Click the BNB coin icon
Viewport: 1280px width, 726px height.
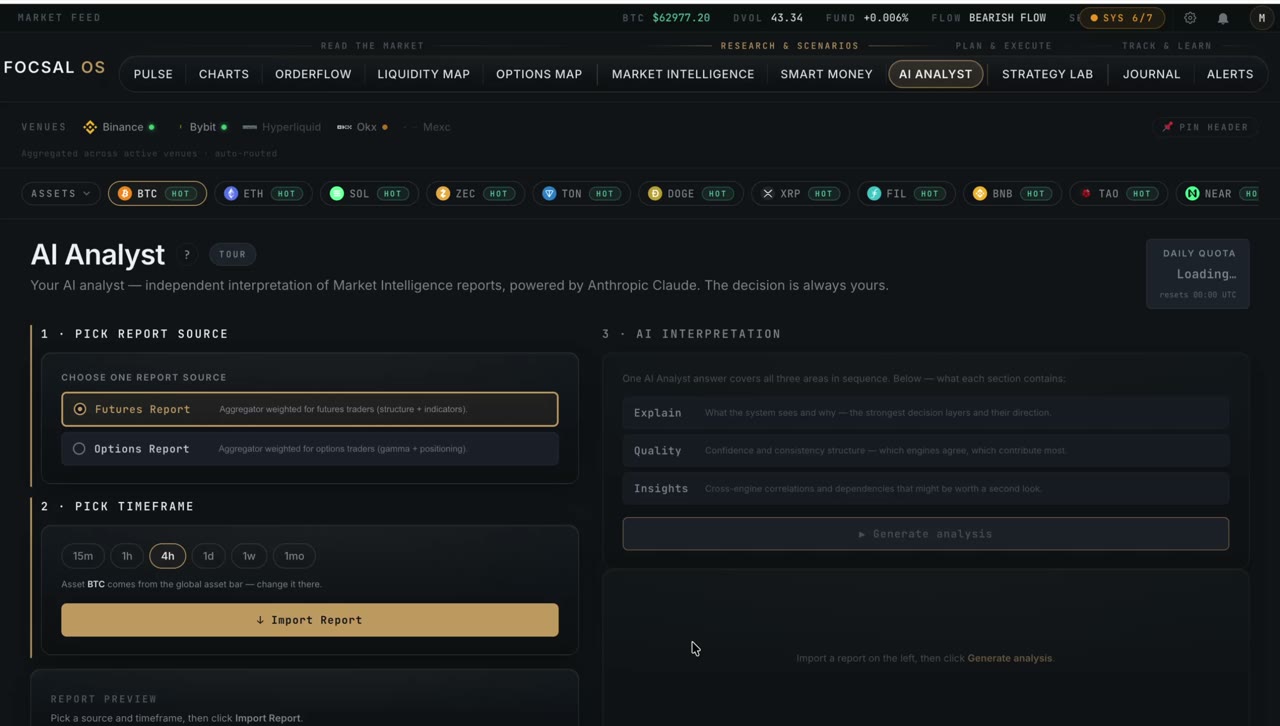point(980,193)
